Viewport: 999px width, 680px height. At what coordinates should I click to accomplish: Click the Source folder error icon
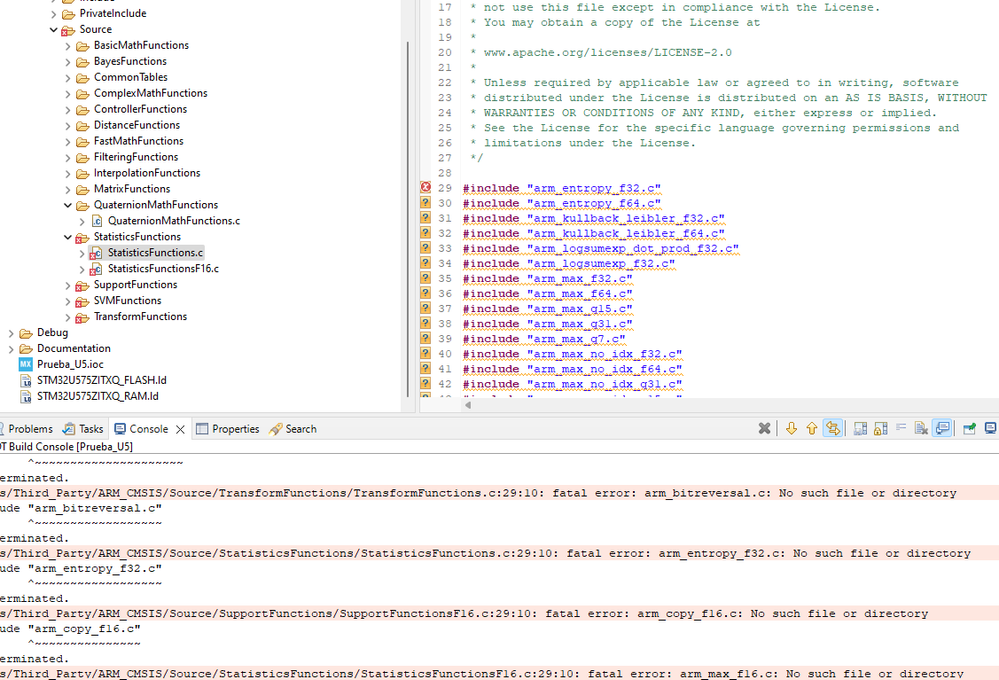click(68, 30)
